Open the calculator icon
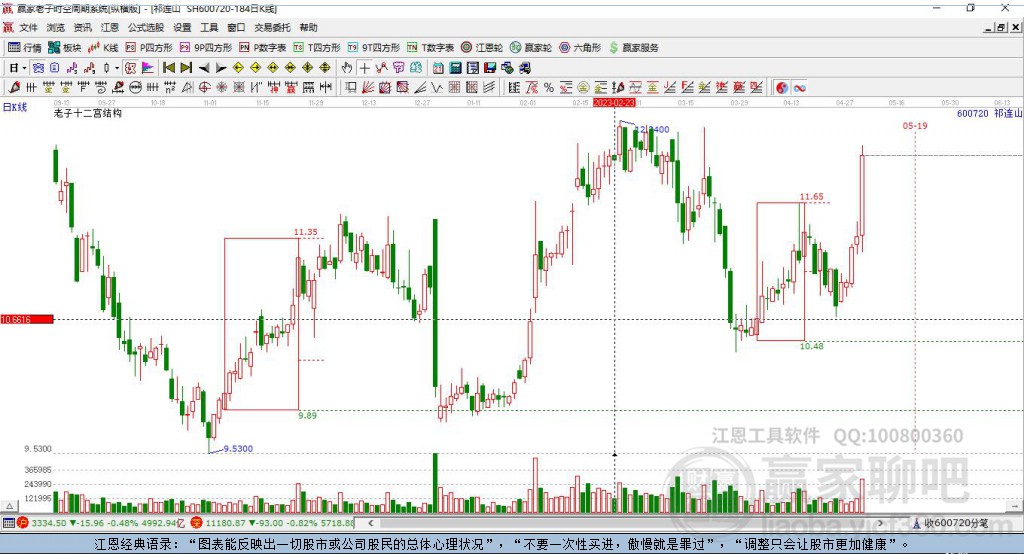This screenshot has height=554, width=1024. pos(455,68)
